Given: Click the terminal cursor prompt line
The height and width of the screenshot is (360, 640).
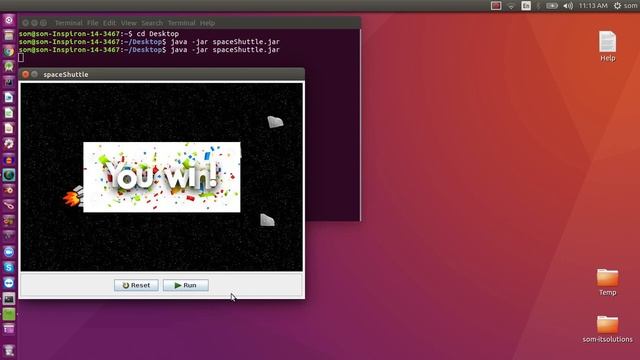Looking at the screenshot, I should click(21, 58).
